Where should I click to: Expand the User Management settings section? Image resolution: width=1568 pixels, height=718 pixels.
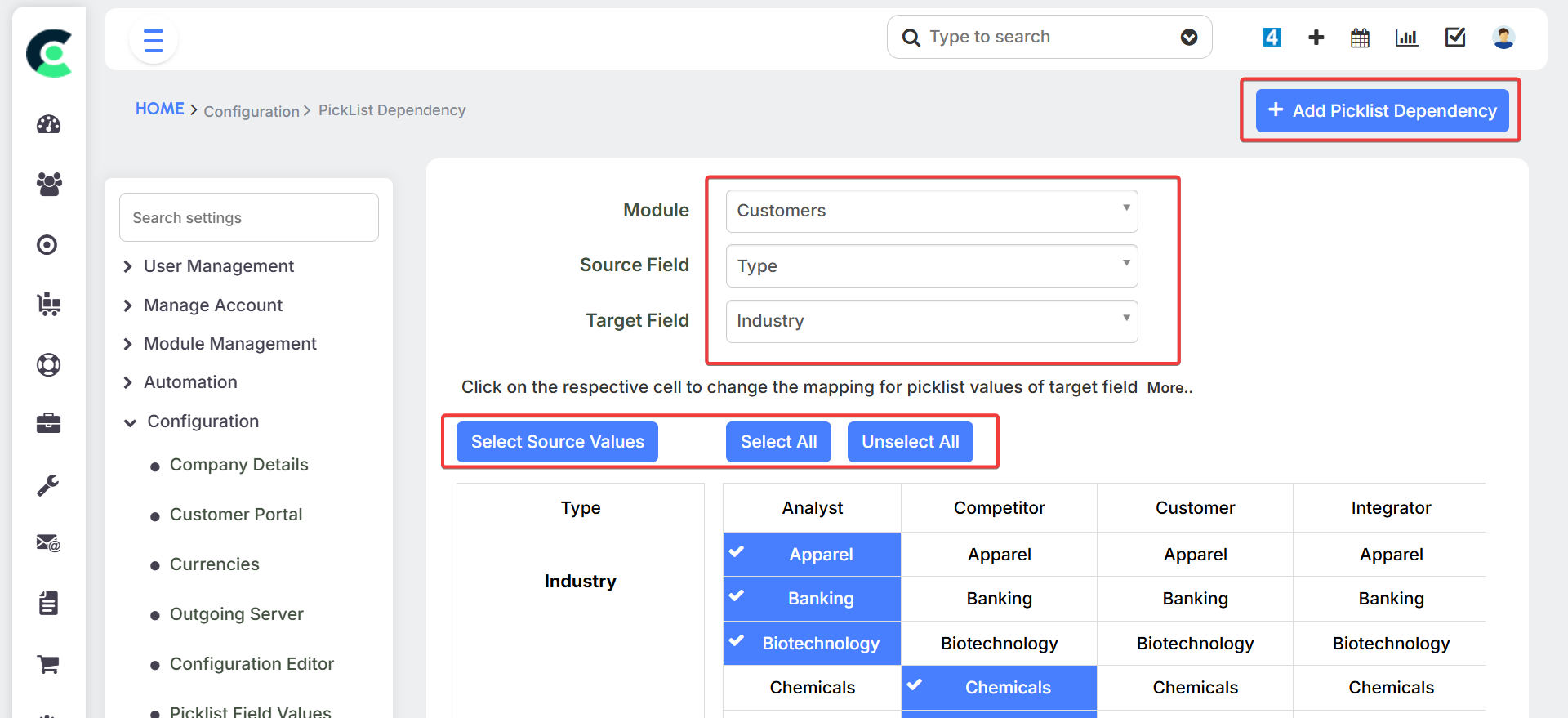coord(218,266)
